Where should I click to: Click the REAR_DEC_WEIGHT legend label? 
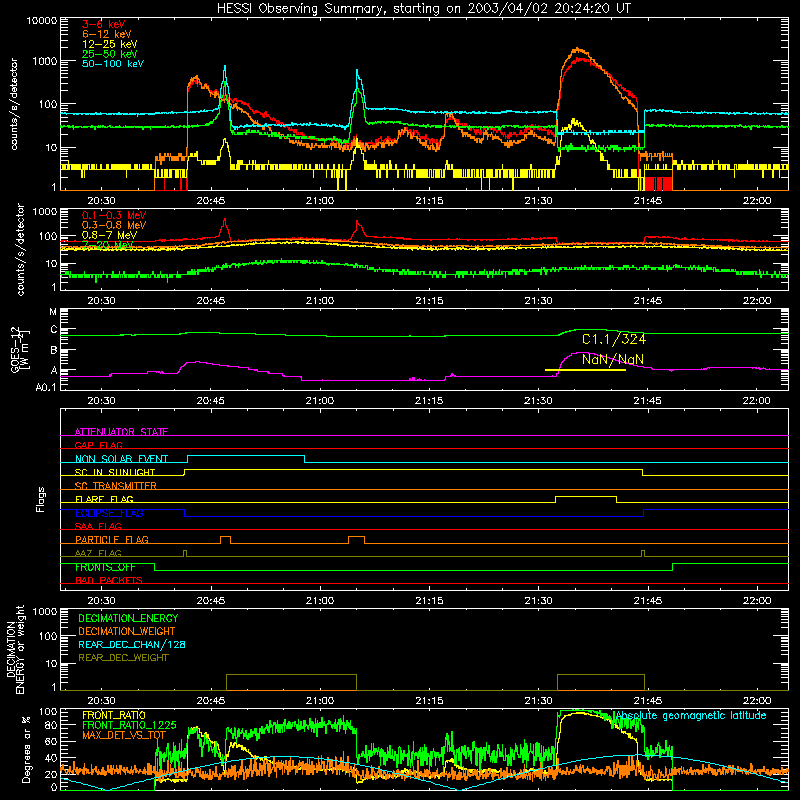(x=123, y=658)
